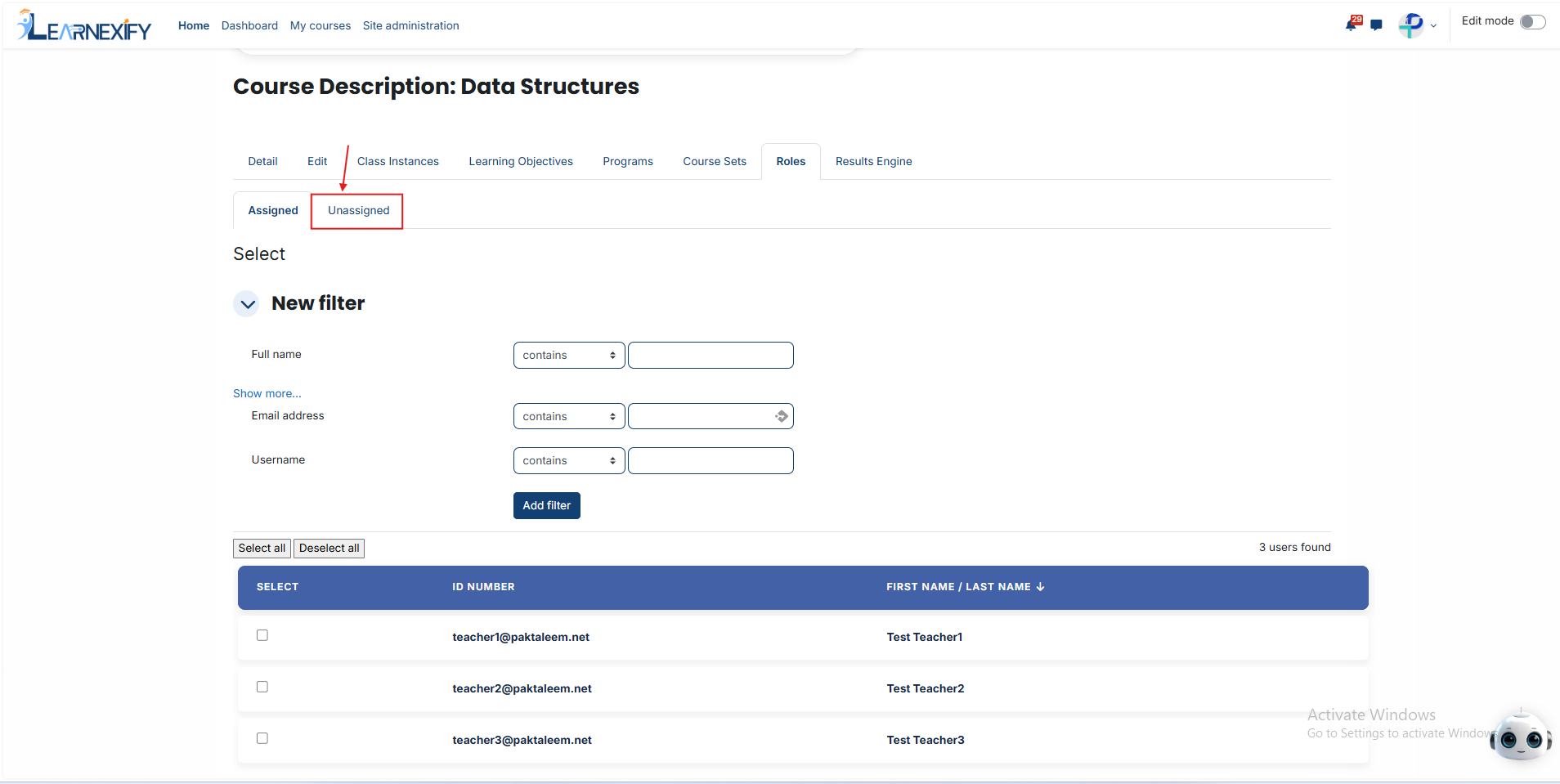
Task: Collapse the New filter section
Action: (247, 304)
